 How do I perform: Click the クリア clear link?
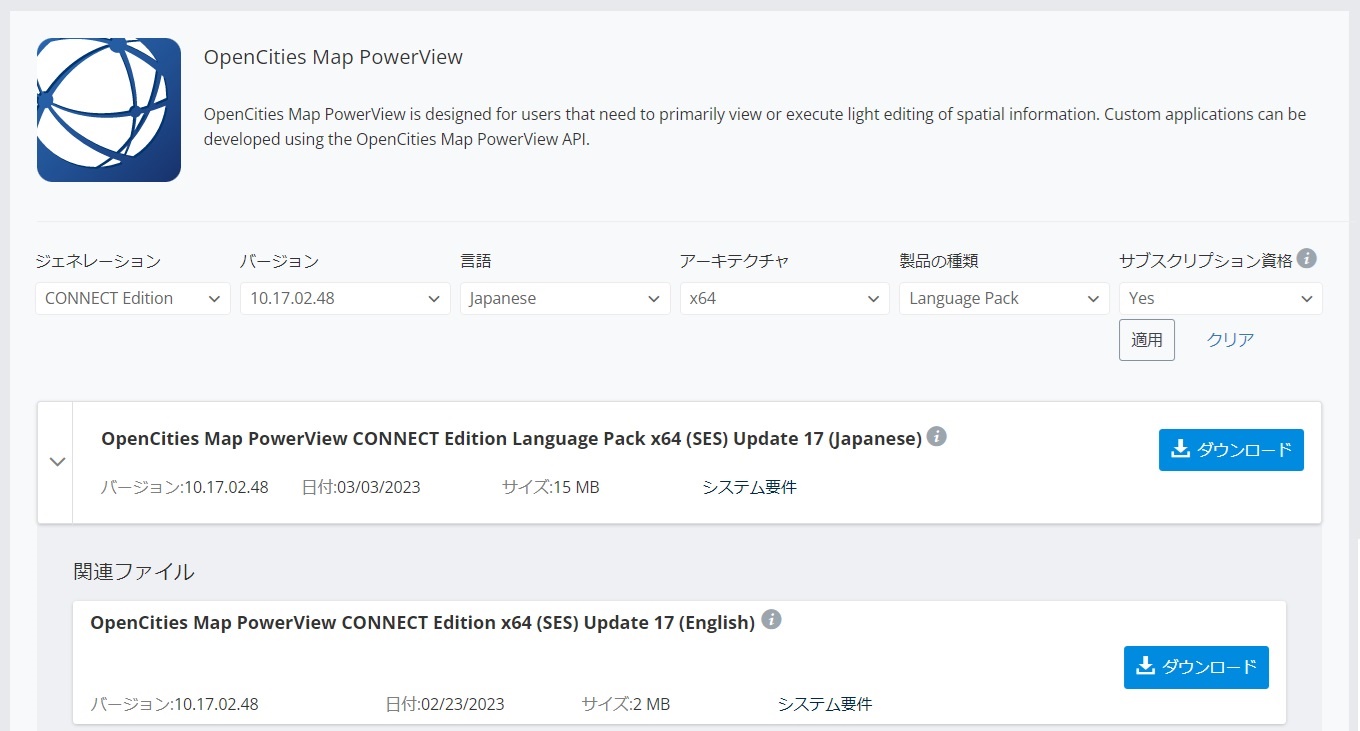(x=1230, y=340)
